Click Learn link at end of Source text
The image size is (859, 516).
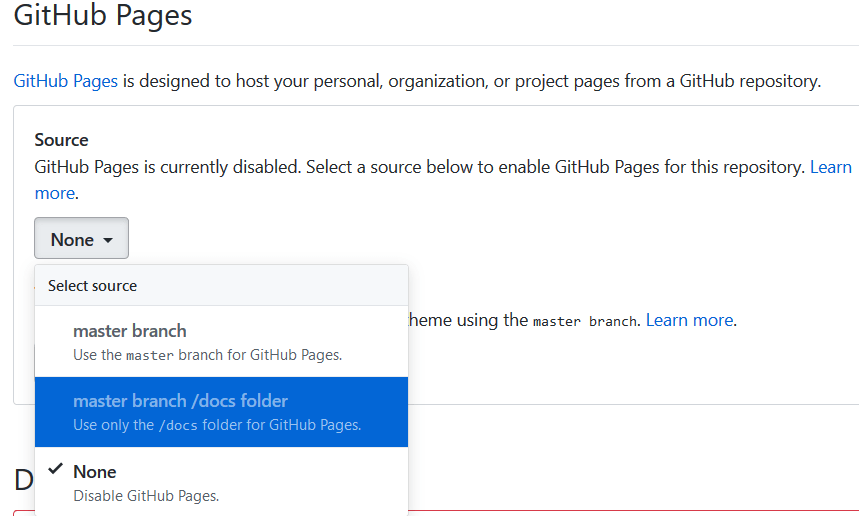tap(830, 167)
